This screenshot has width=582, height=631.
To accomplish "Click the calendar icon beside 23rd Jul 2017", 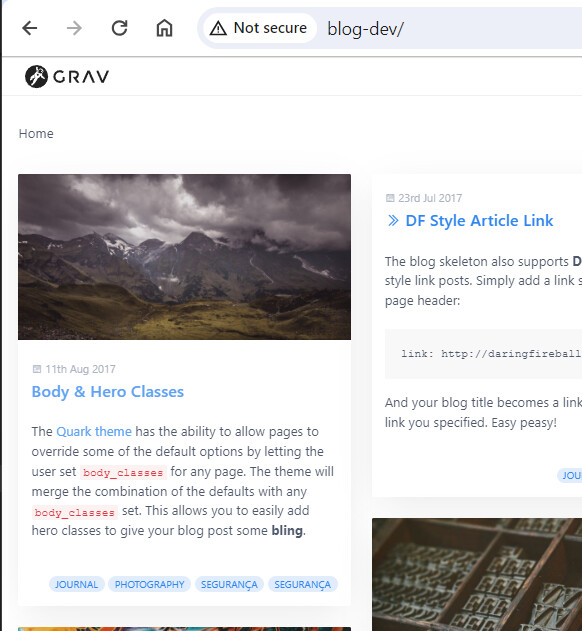I will coord(390,198).
